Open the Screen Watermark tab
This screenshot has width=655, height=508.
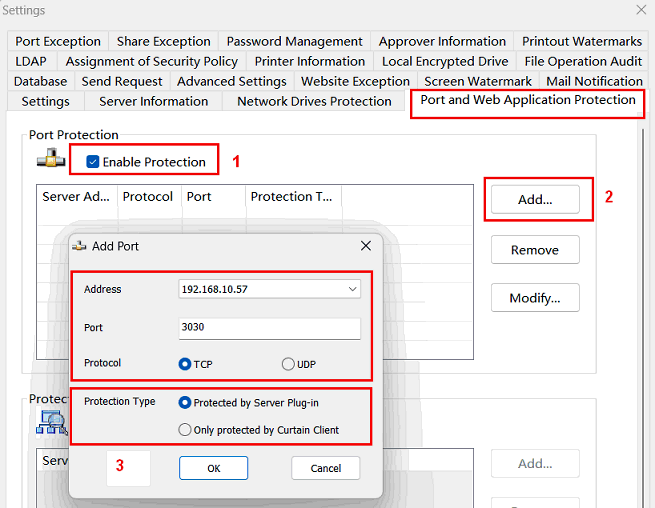click(478, 81)
